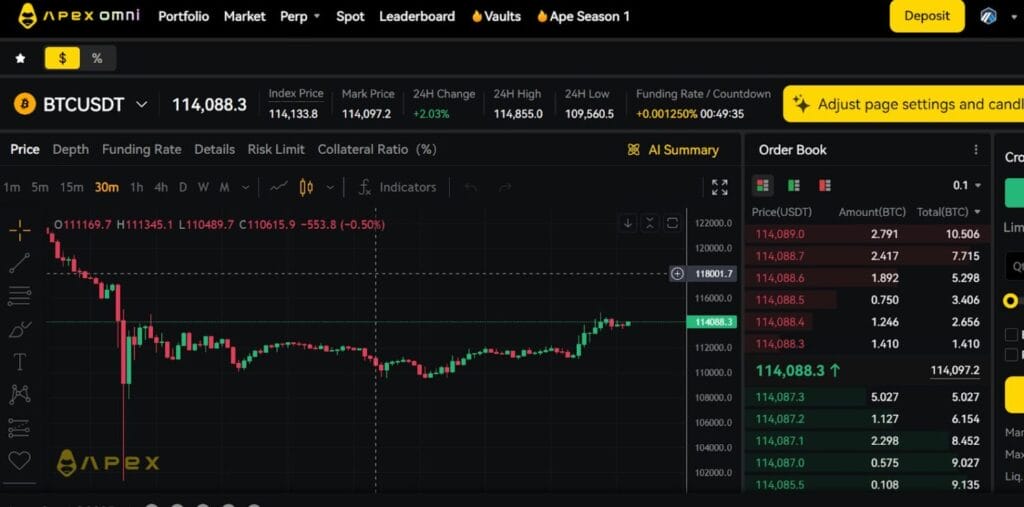Screen dimensions: 1024x507
Task: Go to the Market page
Action: [x=245, y=16]
